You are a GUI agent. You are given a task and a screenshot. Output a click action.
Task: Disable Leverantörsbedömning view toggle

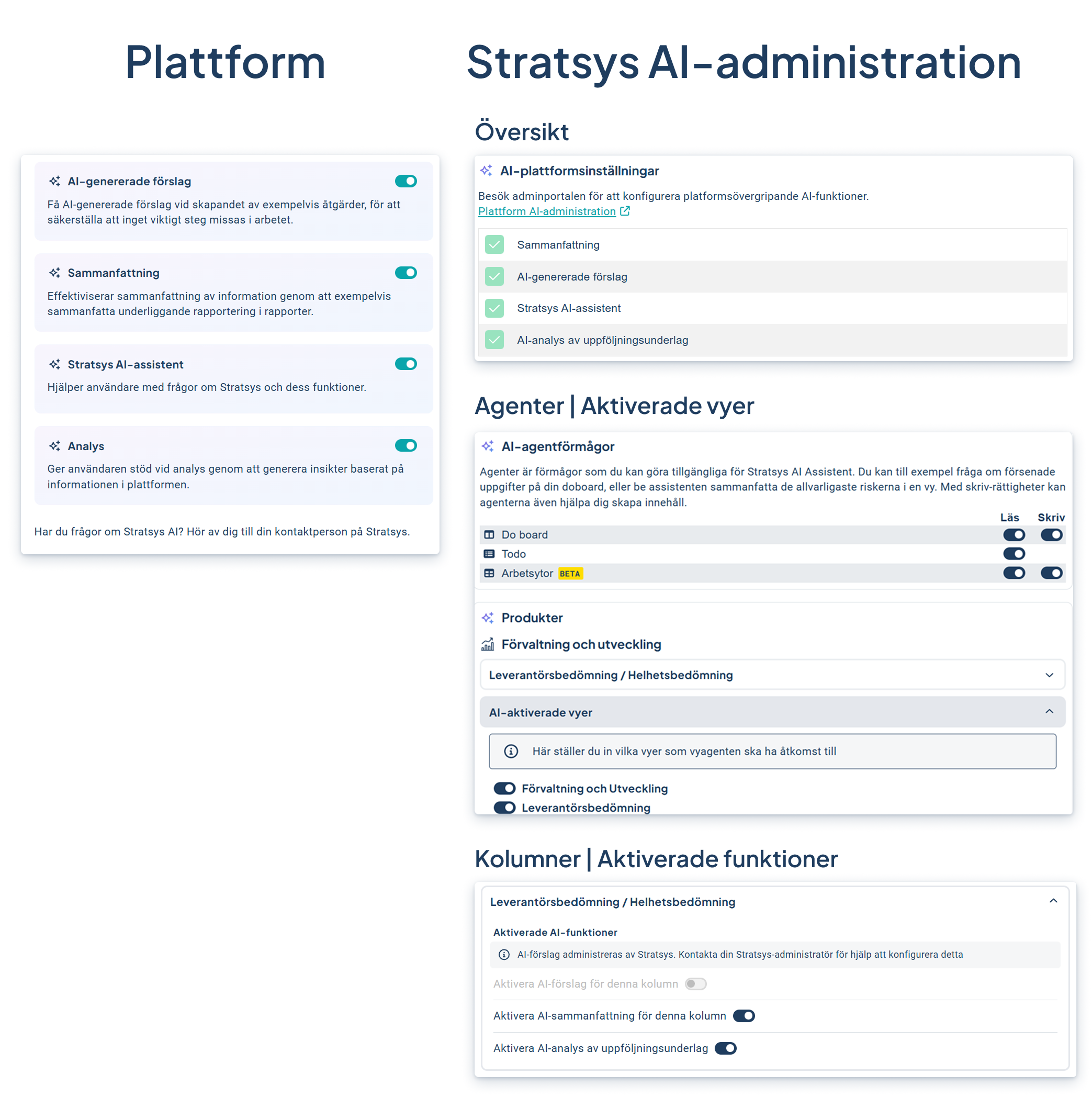(x=504, y=808)
